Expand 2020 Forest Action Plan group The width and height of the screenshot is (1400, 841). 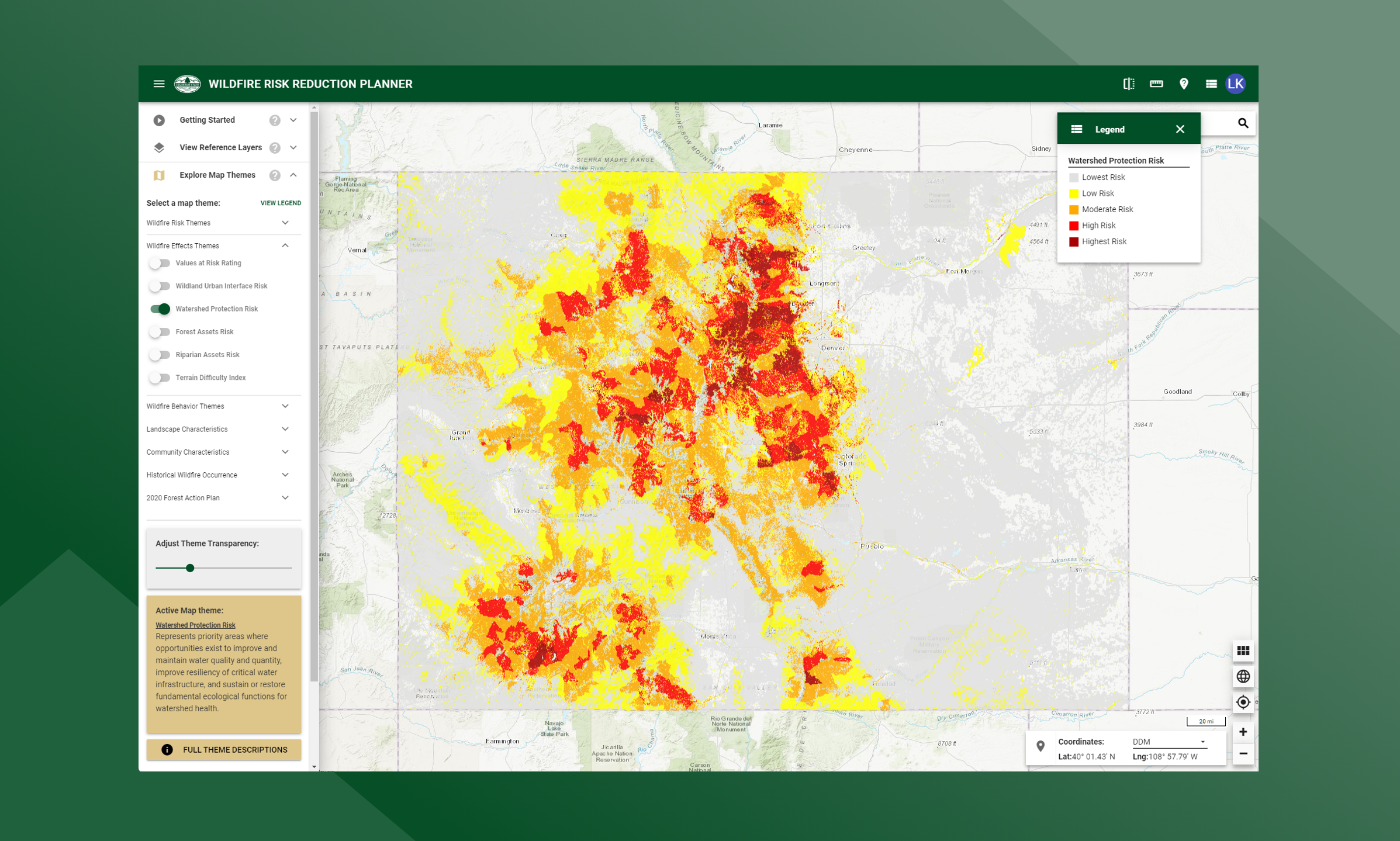click(285, 498)
